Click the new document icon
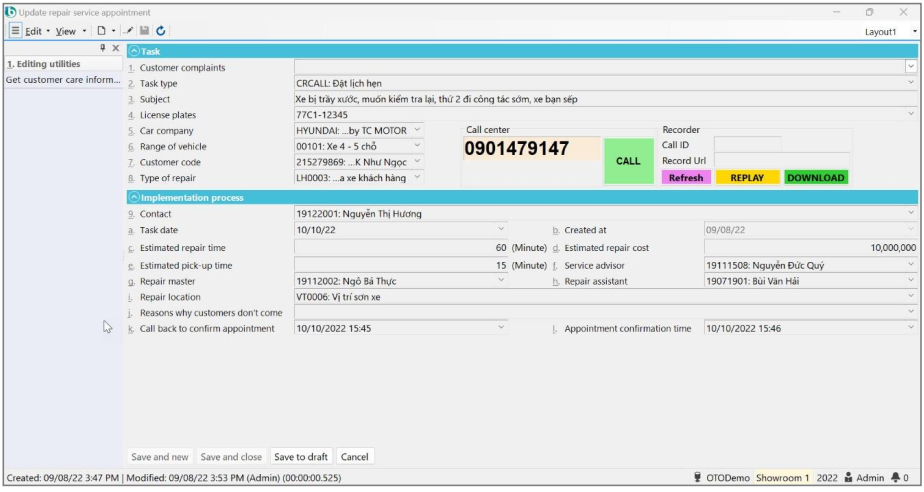 click(101, 31)
